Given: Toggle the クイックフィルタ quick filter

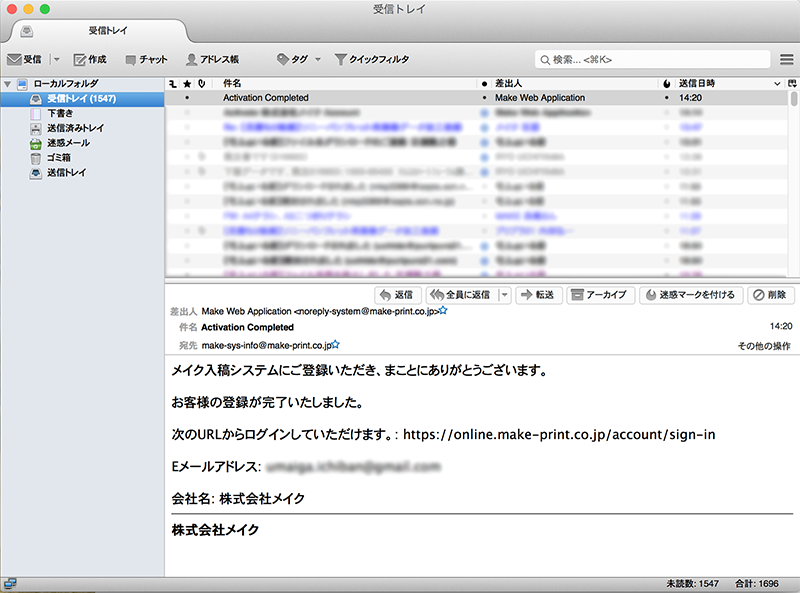Looking at the screenshot, I should coord(372,60).
